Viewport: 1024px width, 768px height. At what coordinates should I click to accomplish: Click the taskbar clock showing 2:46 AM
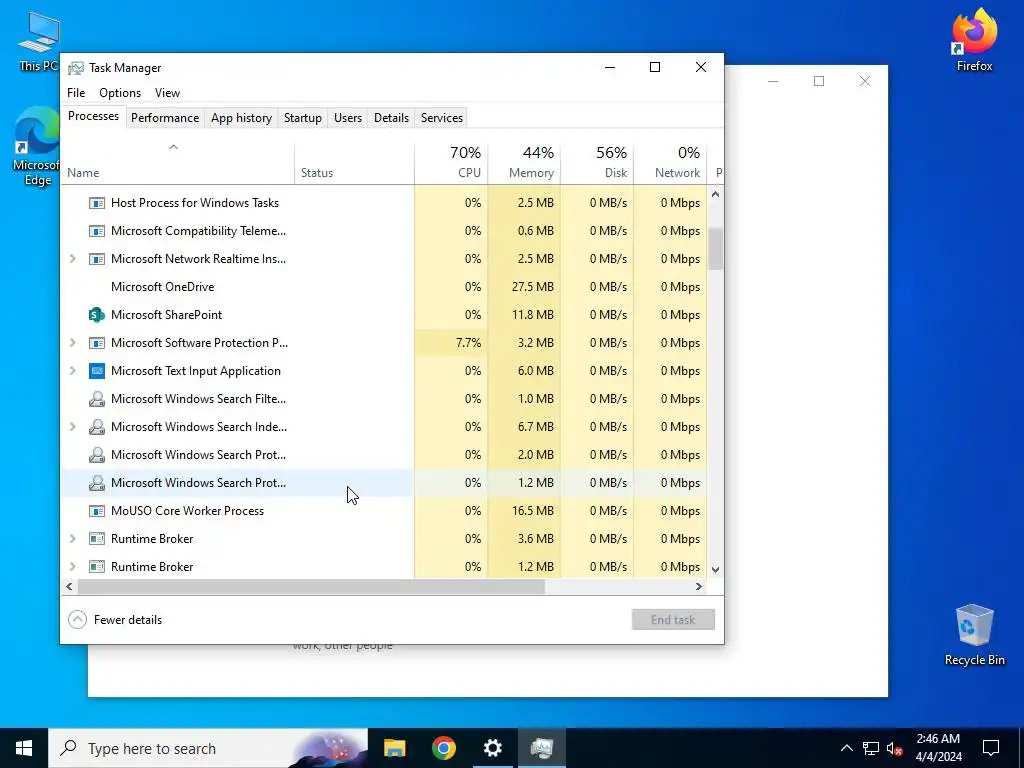tap(938, 748)
